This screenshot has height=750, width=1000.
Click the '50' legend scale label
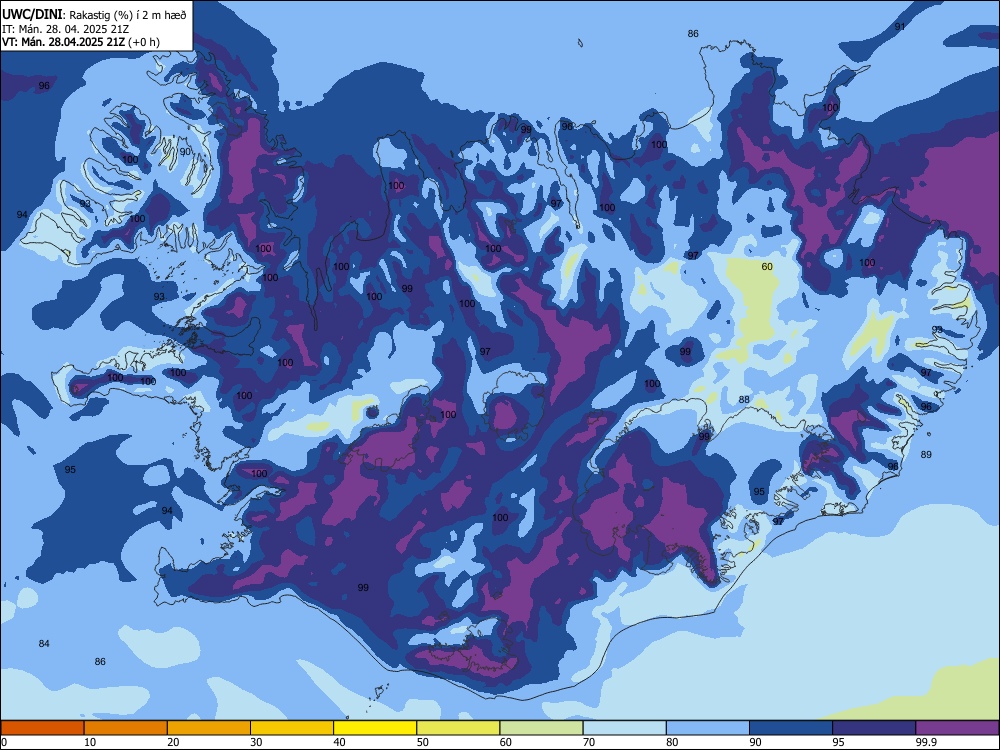pyautogui.click(x=423, y=742)
